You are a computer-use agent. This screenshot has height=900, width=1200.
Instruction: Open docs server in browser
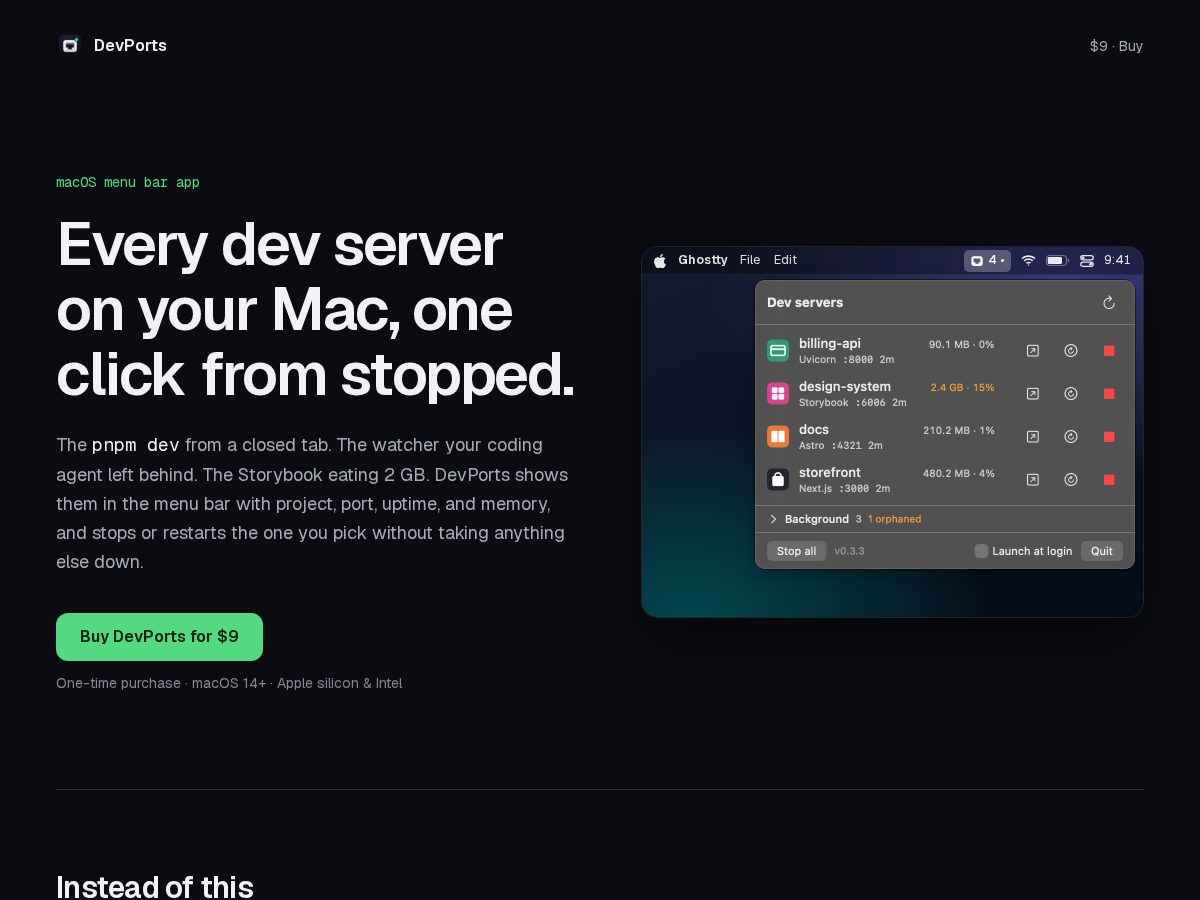pyautogui.click(x=1033, y=436)
